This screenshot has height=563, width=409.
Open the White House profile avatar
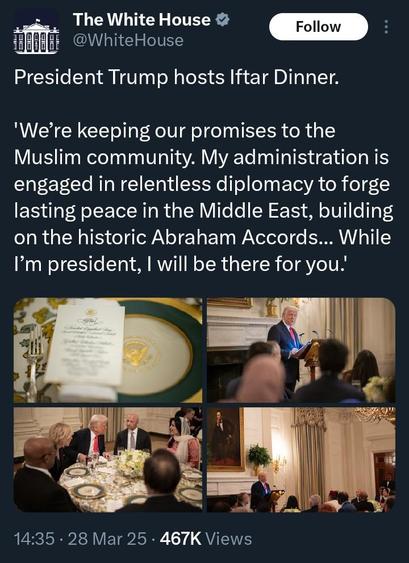(36, 32)
